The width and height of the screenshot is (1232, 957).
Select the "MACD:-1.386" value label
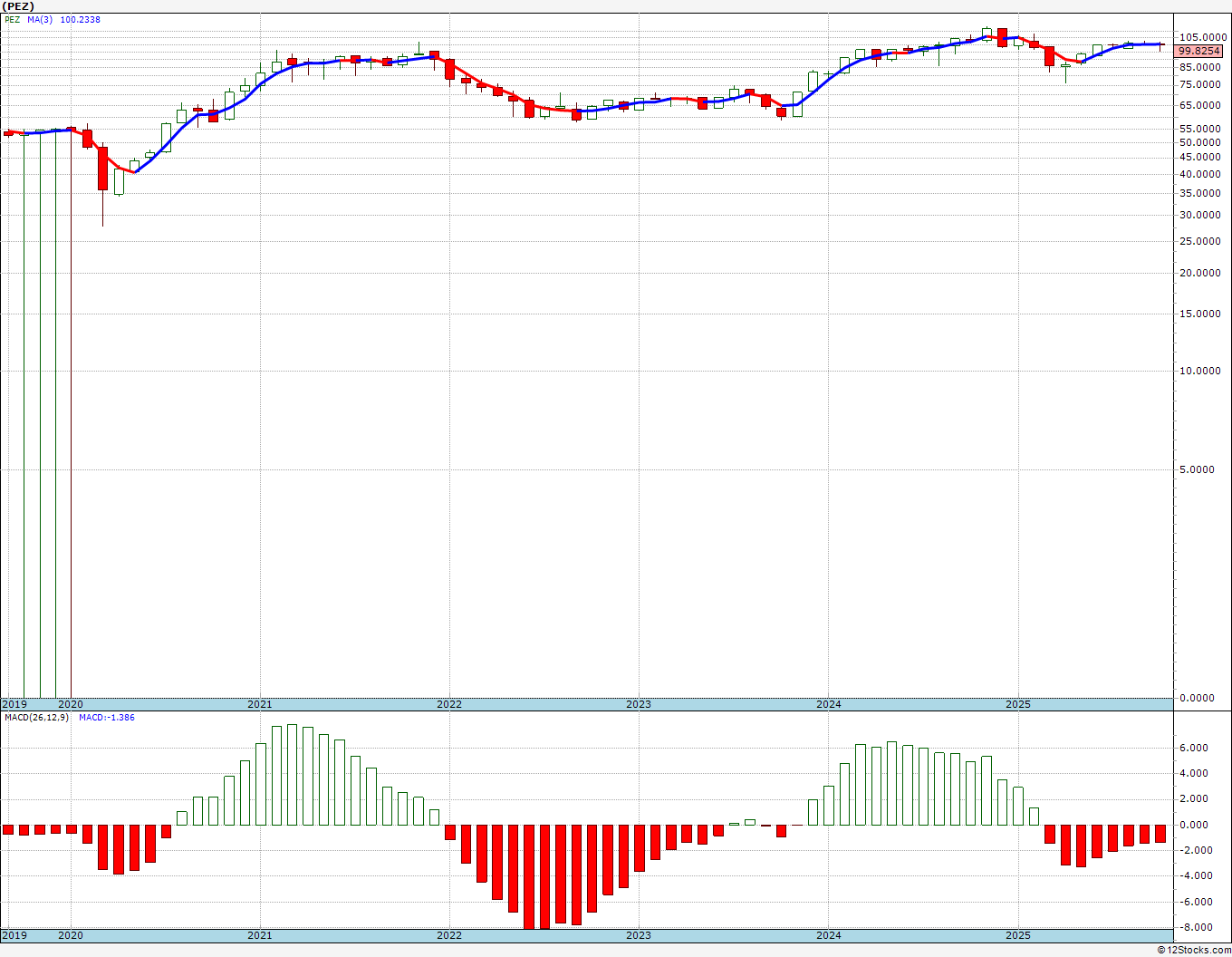click(x=106, y=718)
